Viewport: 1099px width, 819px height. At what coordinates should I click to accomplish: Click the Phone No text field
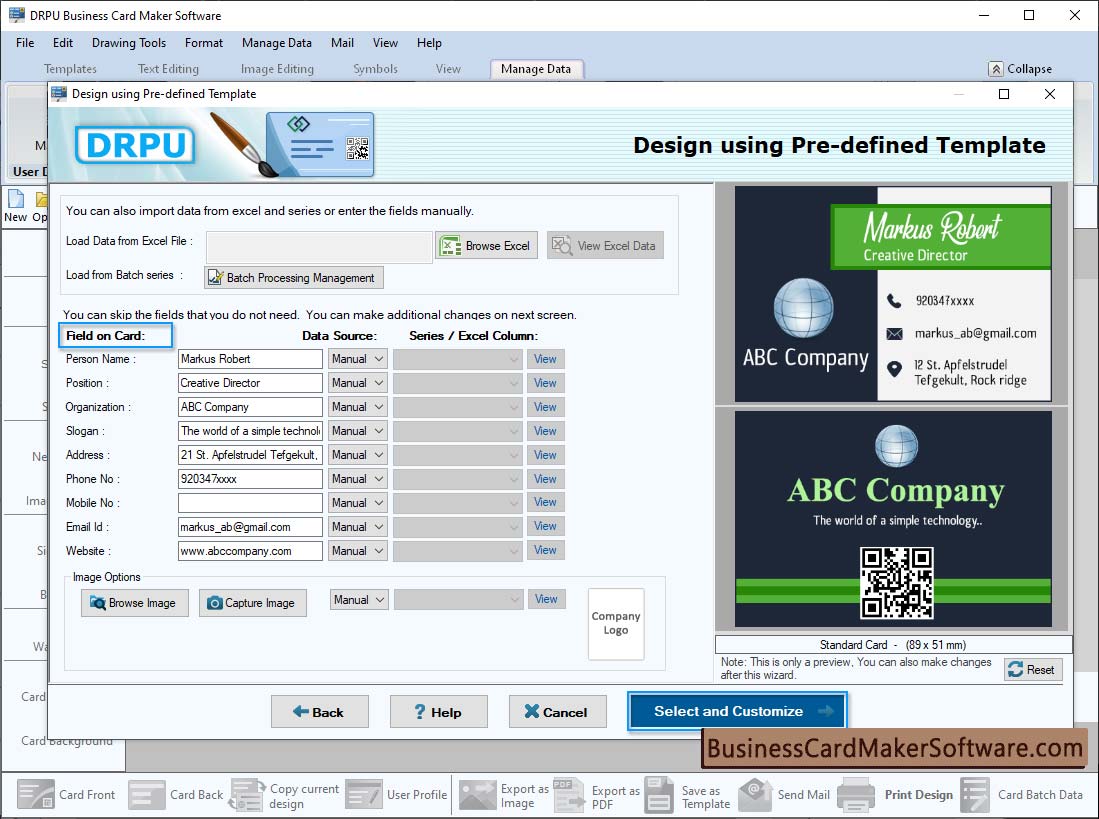click(x=250, y=479)
